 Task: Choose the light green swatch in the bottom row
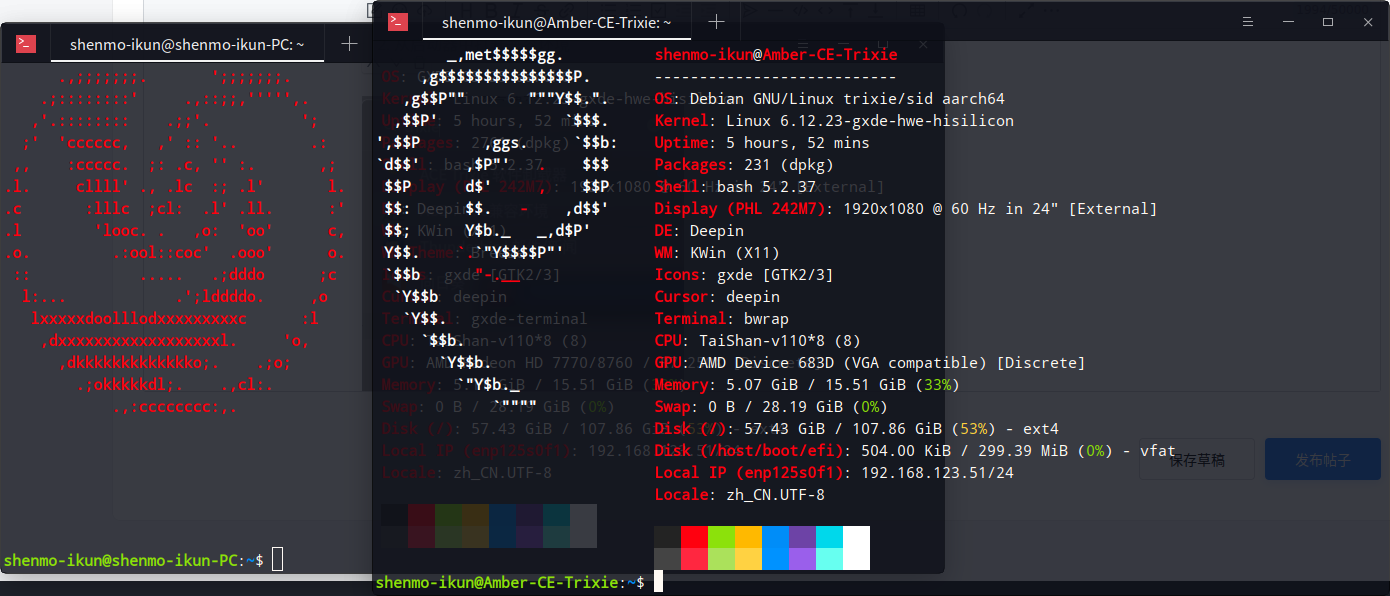(x=722, y=559)
